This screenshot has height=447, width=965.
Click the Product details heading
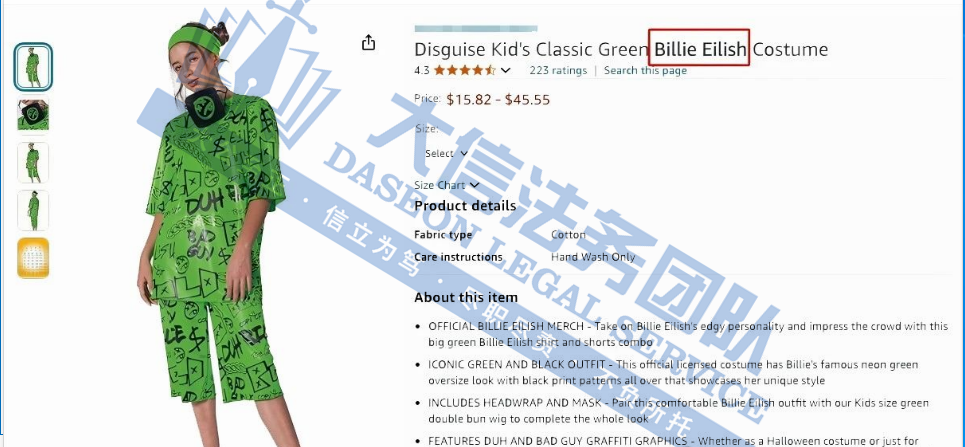[x=465, y=206]
